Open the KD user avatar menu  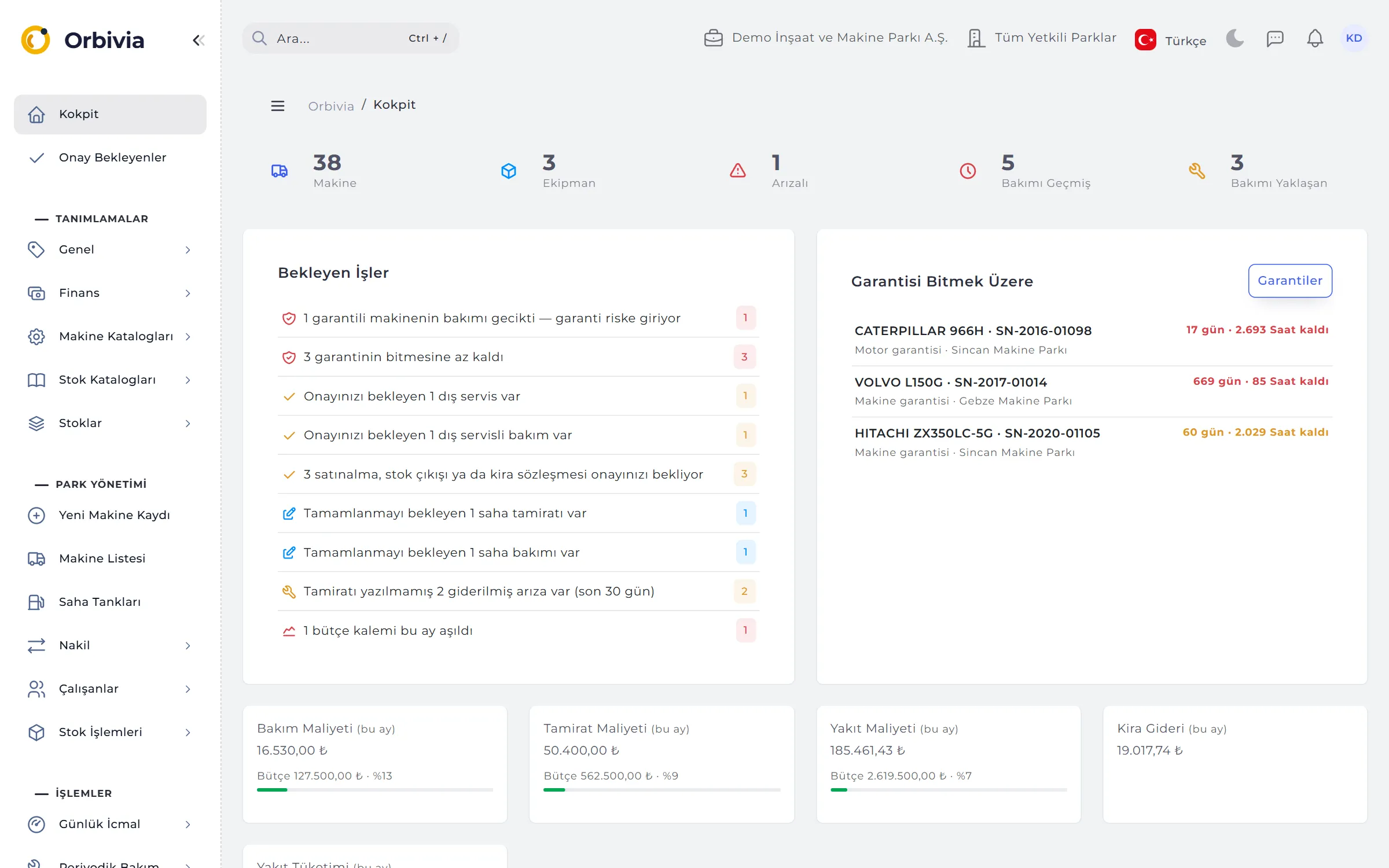coord(1354,38)
